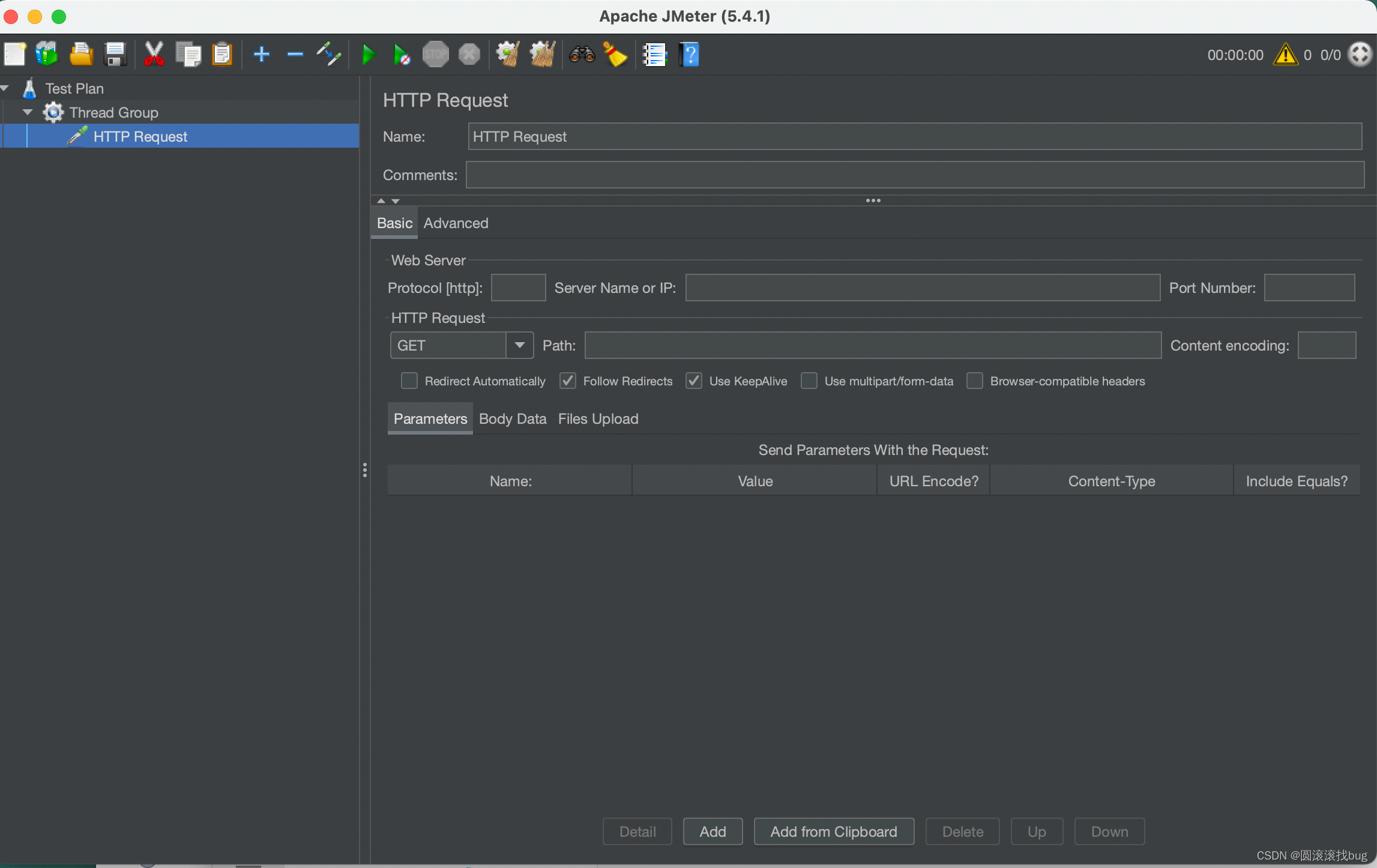Screen dimensions: 1377x868
Task: Click the Open file folder icon
Action: (81, 55)
